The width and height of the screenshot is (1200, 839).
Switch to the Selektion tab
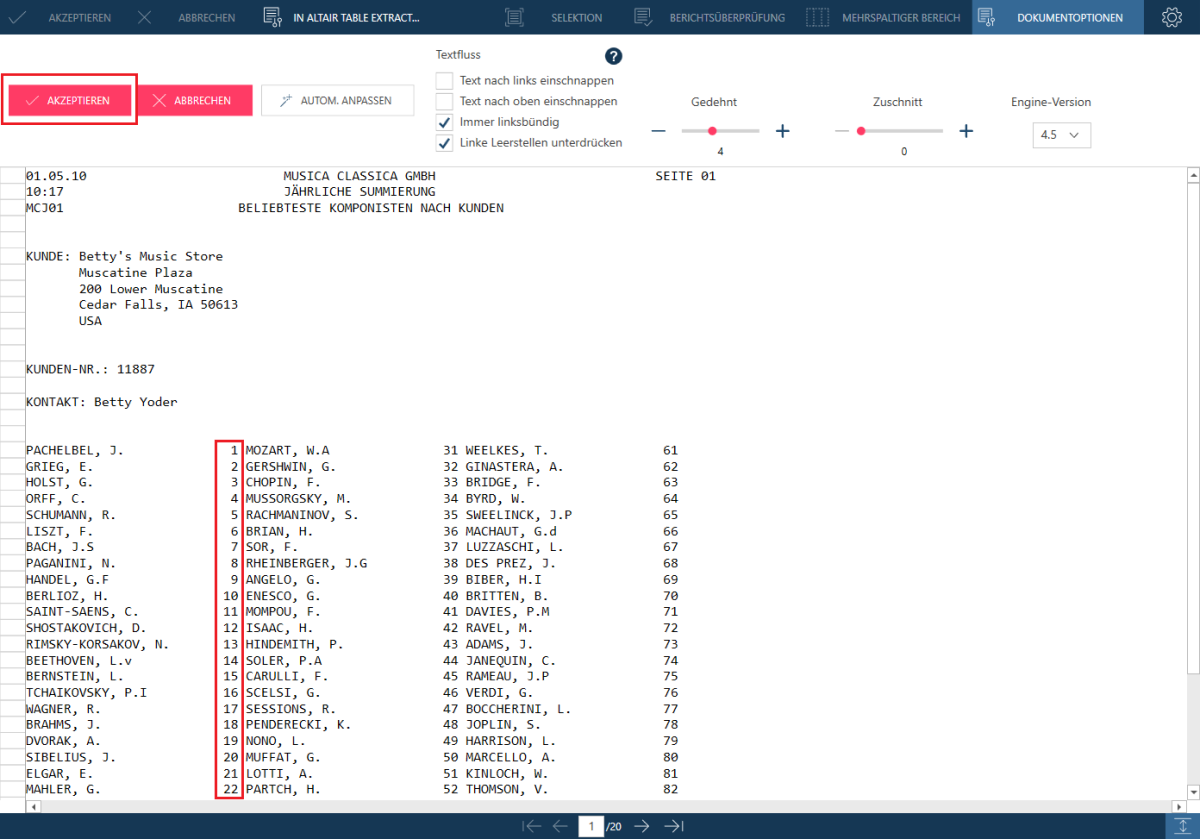coord(555,17)
